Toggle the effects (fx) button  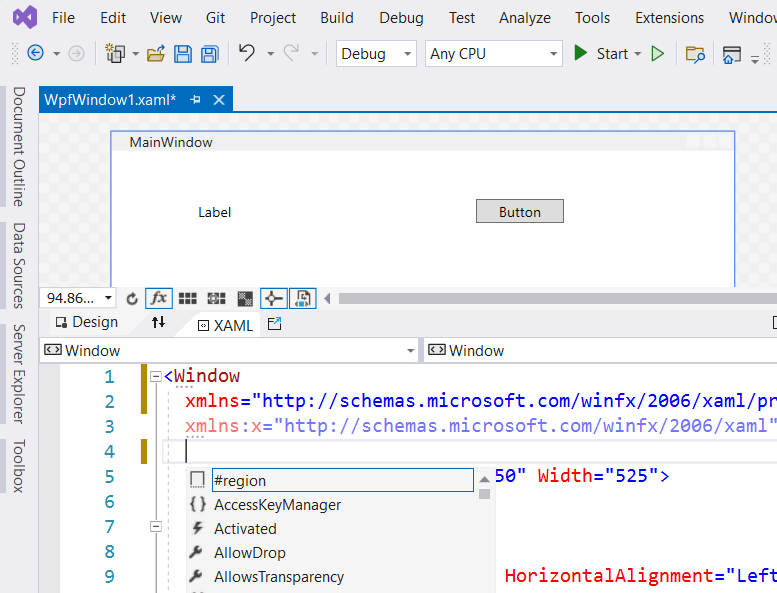(x=158, y=298)
